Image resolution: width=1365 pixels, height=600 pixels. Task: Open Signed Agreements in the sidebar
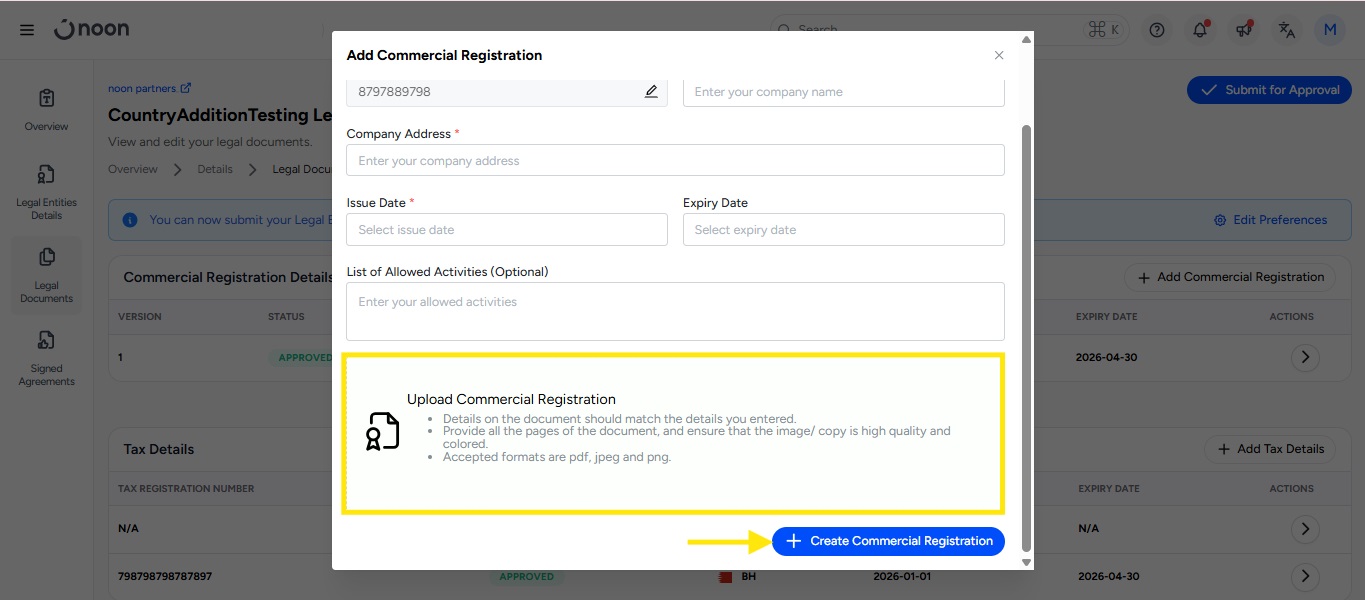(x=46, y=359)
